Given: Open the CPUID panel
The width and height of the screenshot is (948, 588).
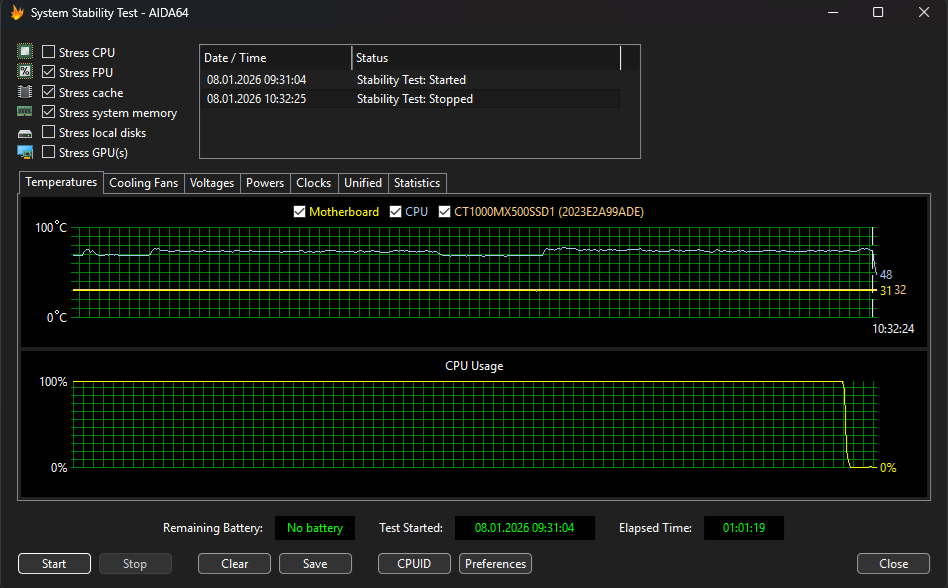Looking at the screenshot, I should (x=414, y=564).
